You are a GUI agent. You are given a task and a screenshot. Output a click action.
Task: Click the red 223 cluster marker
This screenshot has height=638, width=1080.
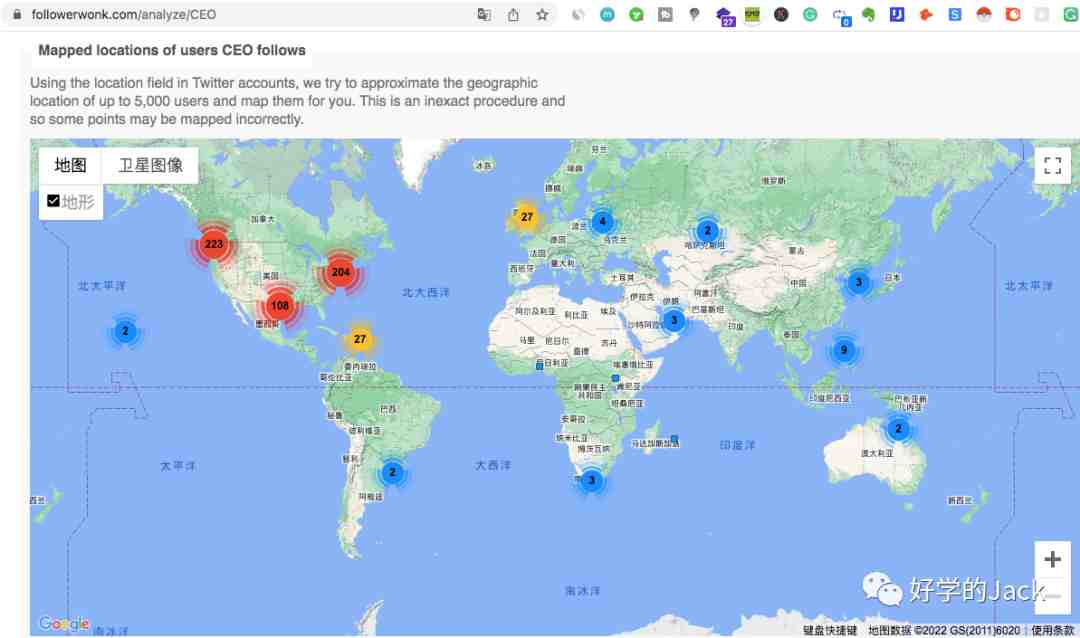(214, 244)
